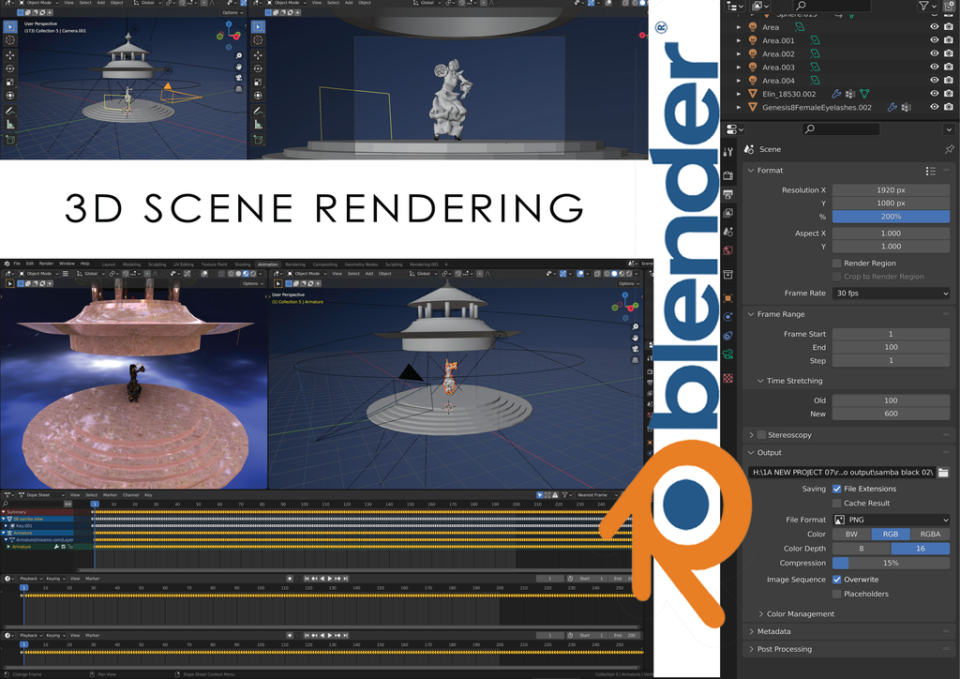Screen dimensions: 960x679
Task: Select the RGB color mode button
Action: (x=891, y=534)
